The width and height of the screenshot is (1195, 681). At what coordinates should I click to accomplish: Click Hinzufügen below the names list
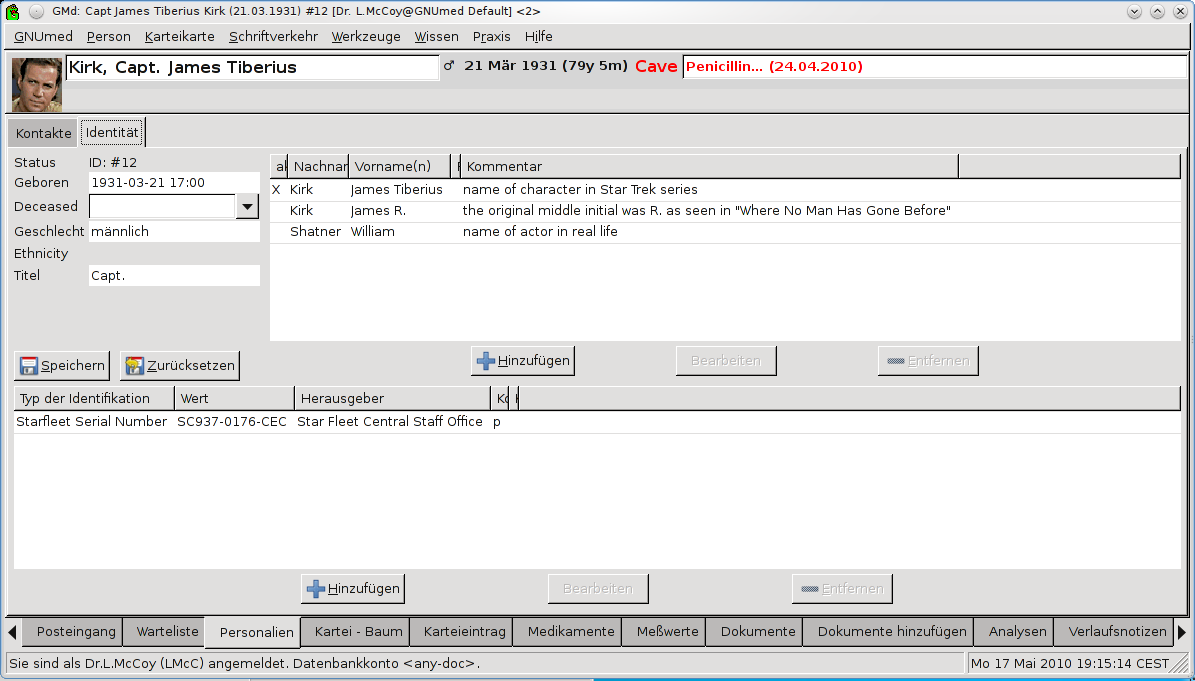[523, 361]
